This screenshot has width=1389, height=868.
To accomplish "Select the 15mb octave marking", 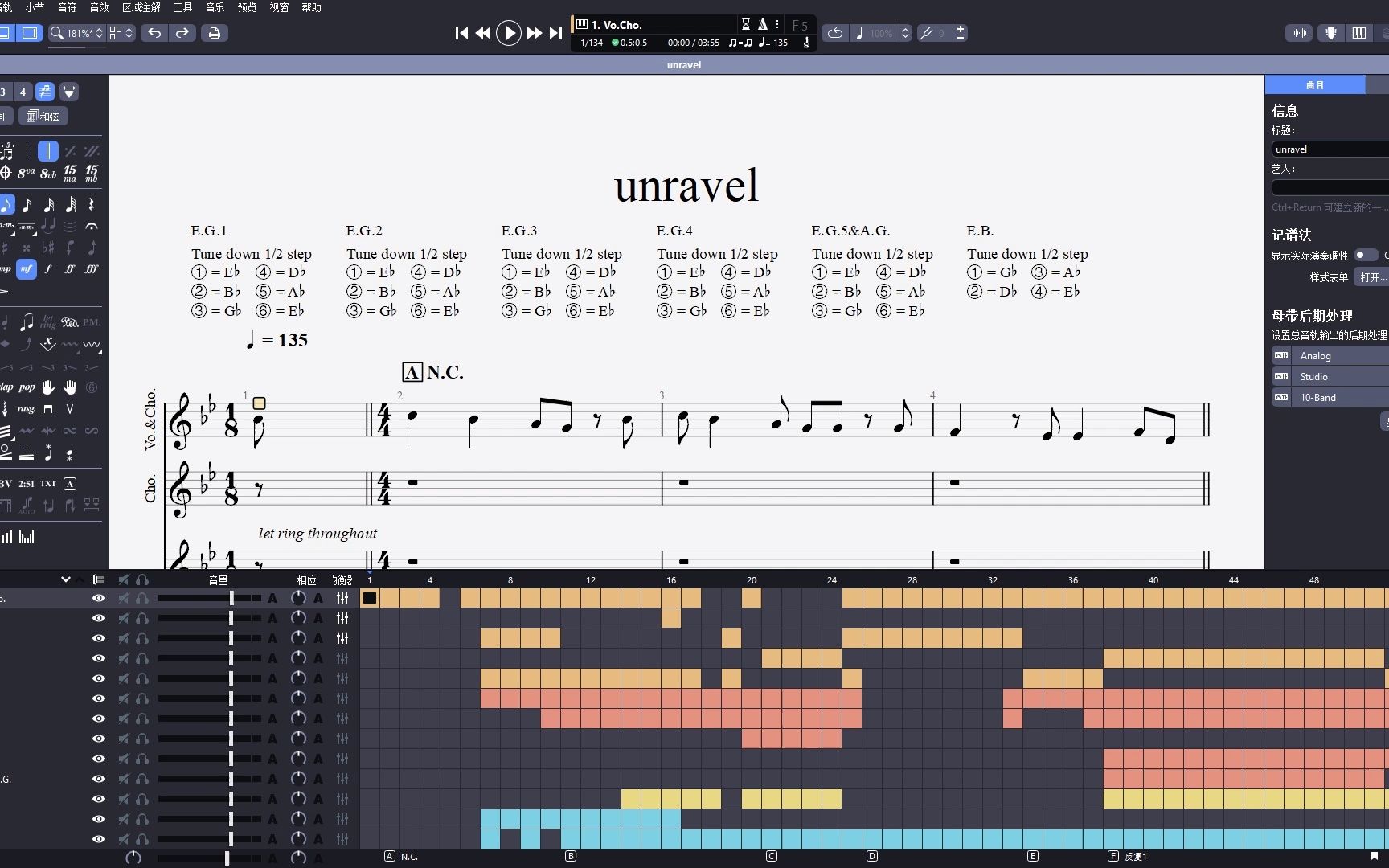I will [x=92, y=173].
